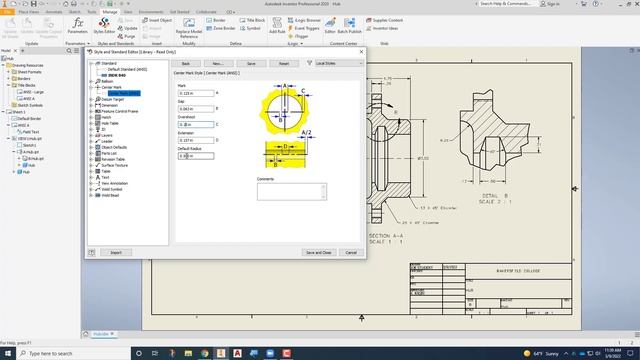Expand the Balloon style node
Screen dimensions: 640x360
click(91, 81)
